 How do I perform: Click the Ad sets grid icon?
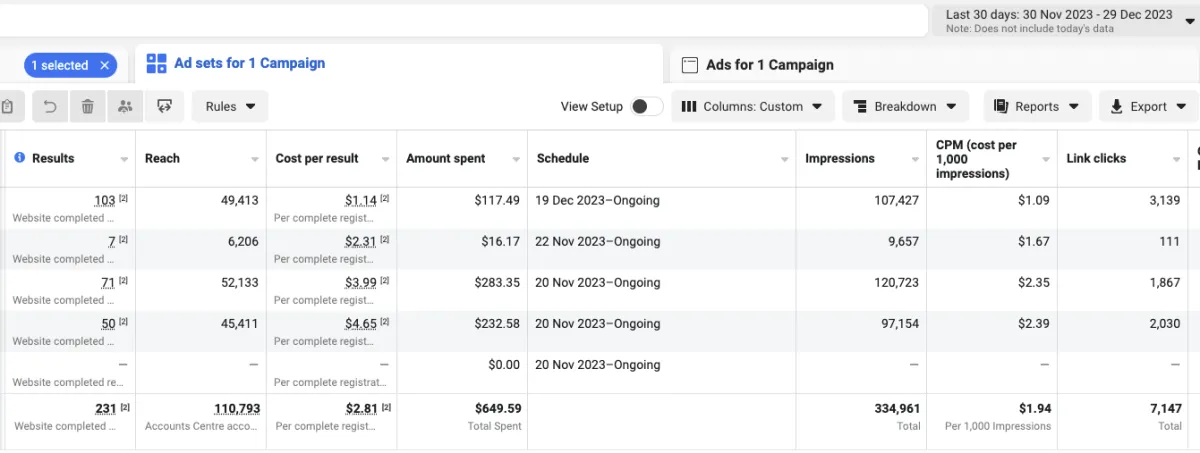(x=156, y=63)
